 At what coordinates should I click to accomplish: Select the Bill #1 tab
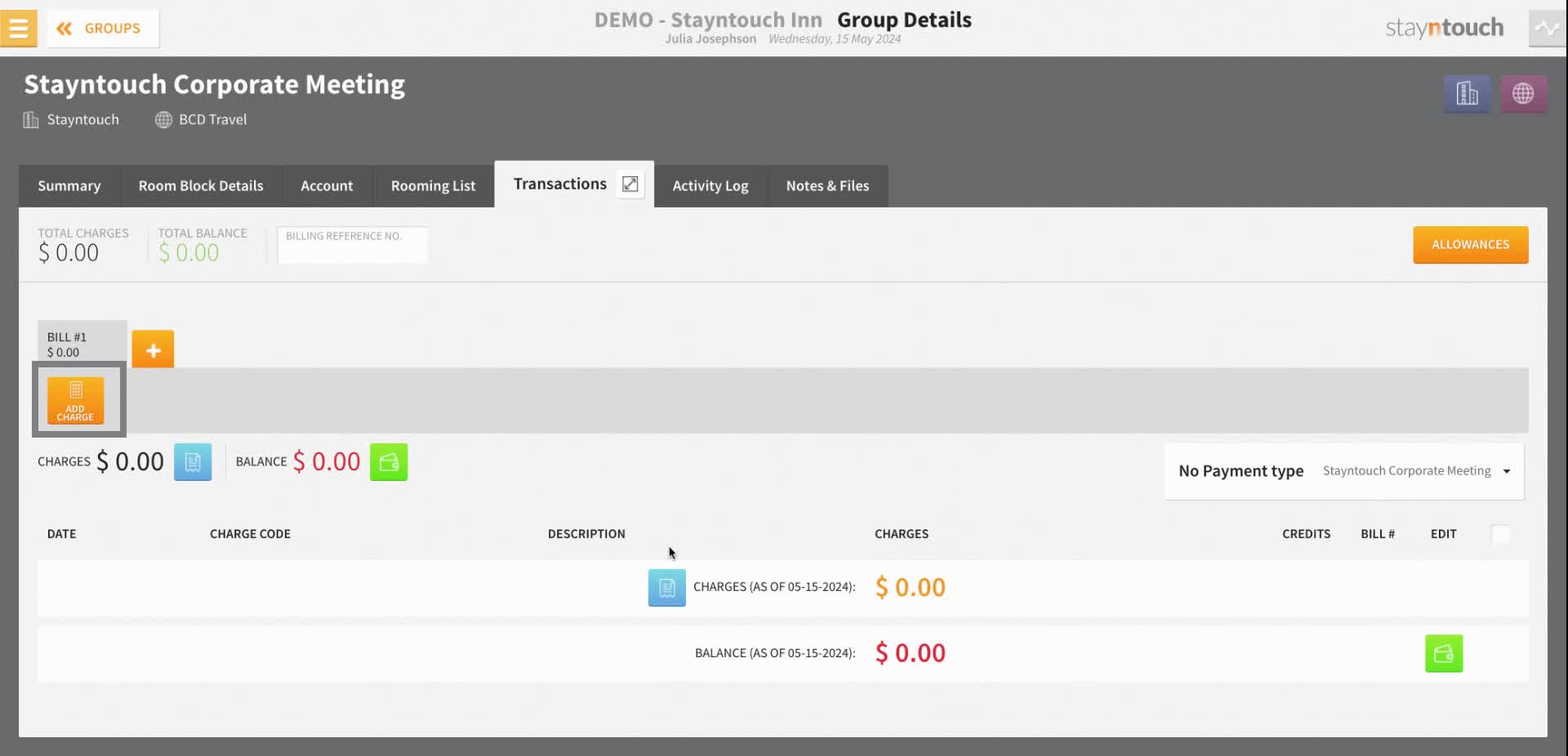click(x=82, y=344)
